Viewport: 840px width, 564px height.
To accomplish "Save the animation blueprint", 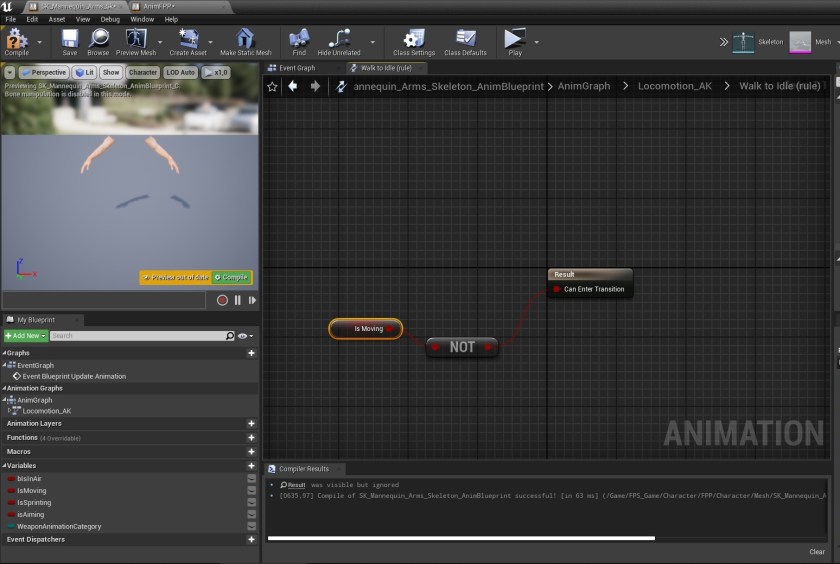I will [69, 40].
